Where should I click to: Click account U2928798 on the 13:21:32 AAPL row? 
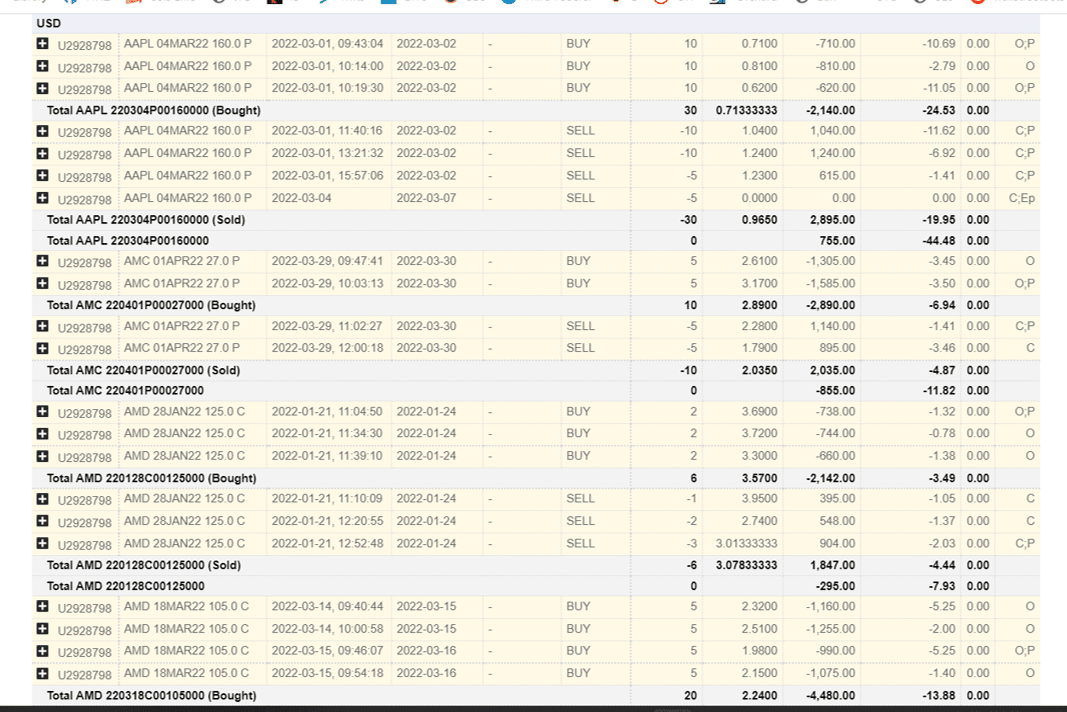84,155
